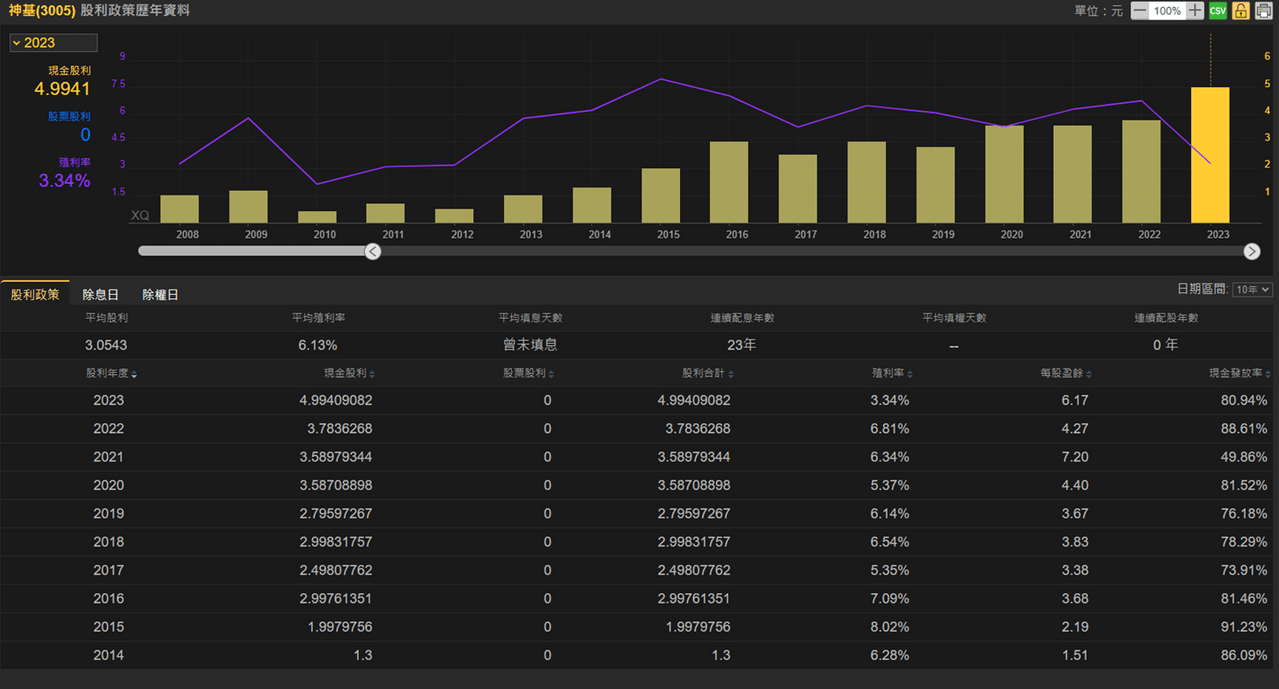Print the page with the printer icon
The height and width of the screenshot is (689, 1279).
pyautogui.click(x=1264, y=11)
